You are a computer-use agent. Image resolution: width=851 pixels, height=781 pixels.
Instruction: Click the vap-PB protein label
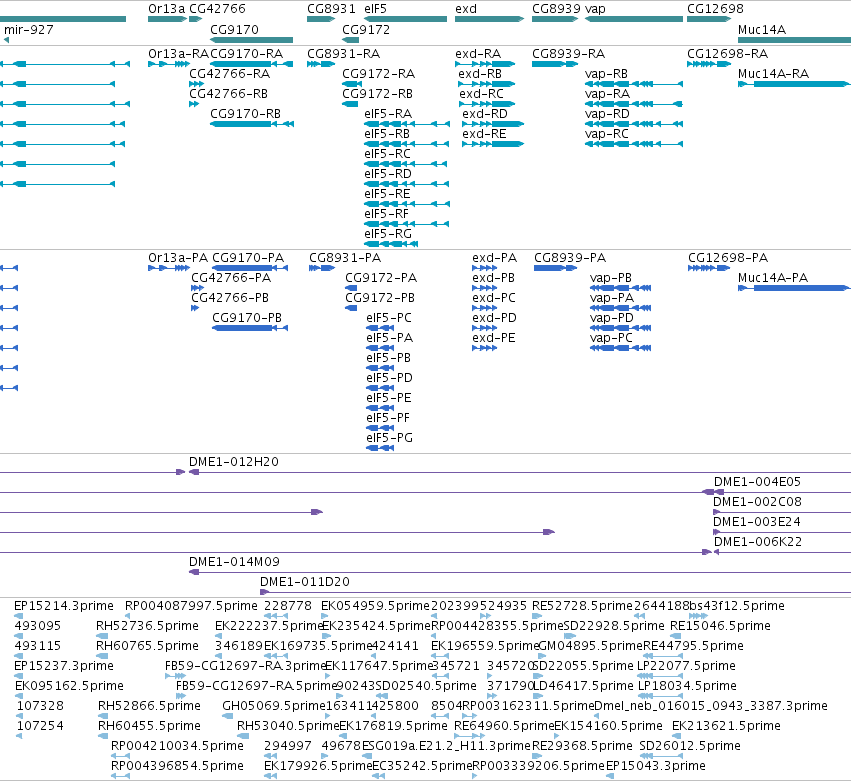[x=611, y=278]
